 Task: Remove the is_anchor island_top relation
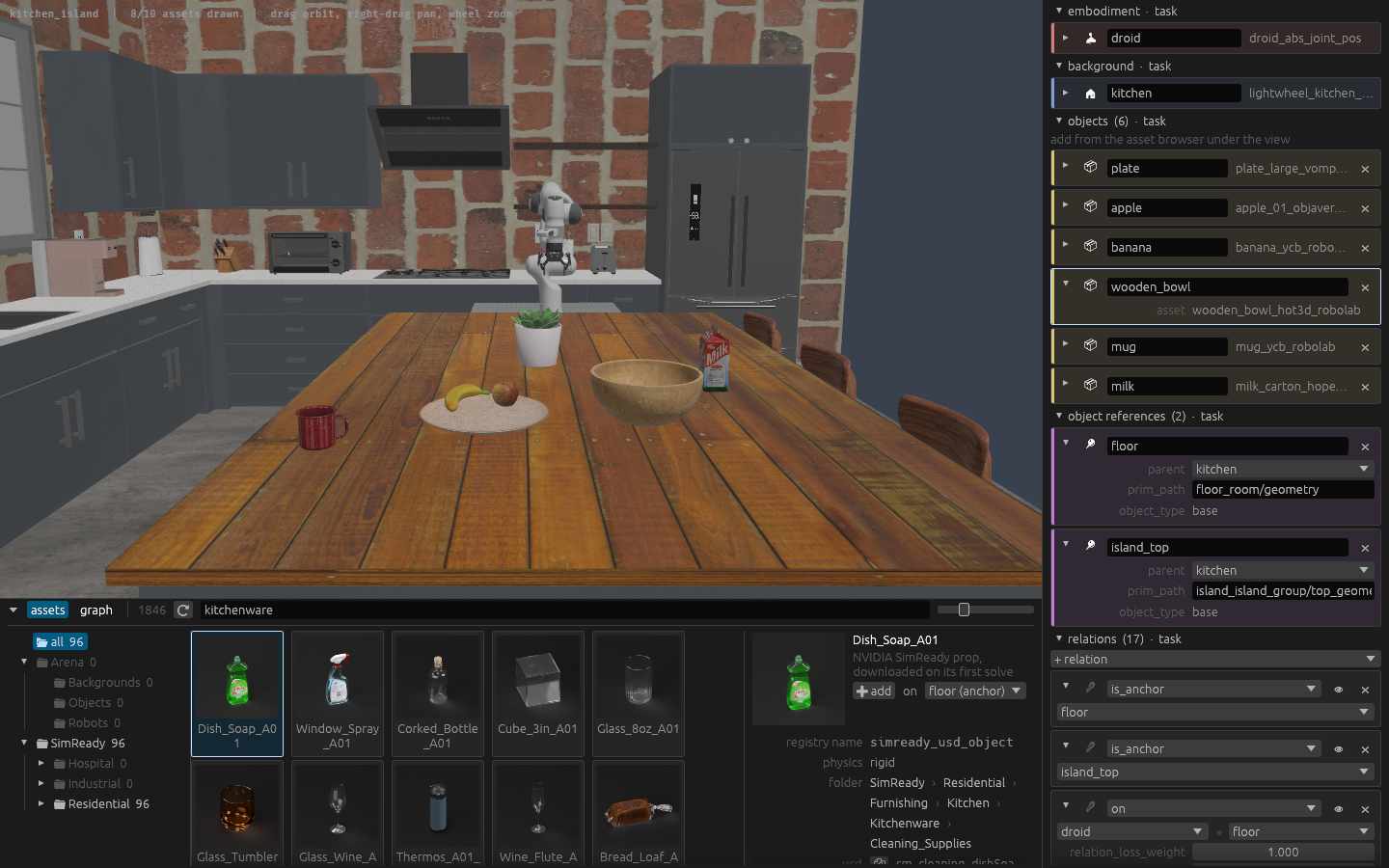[1365, 749]
